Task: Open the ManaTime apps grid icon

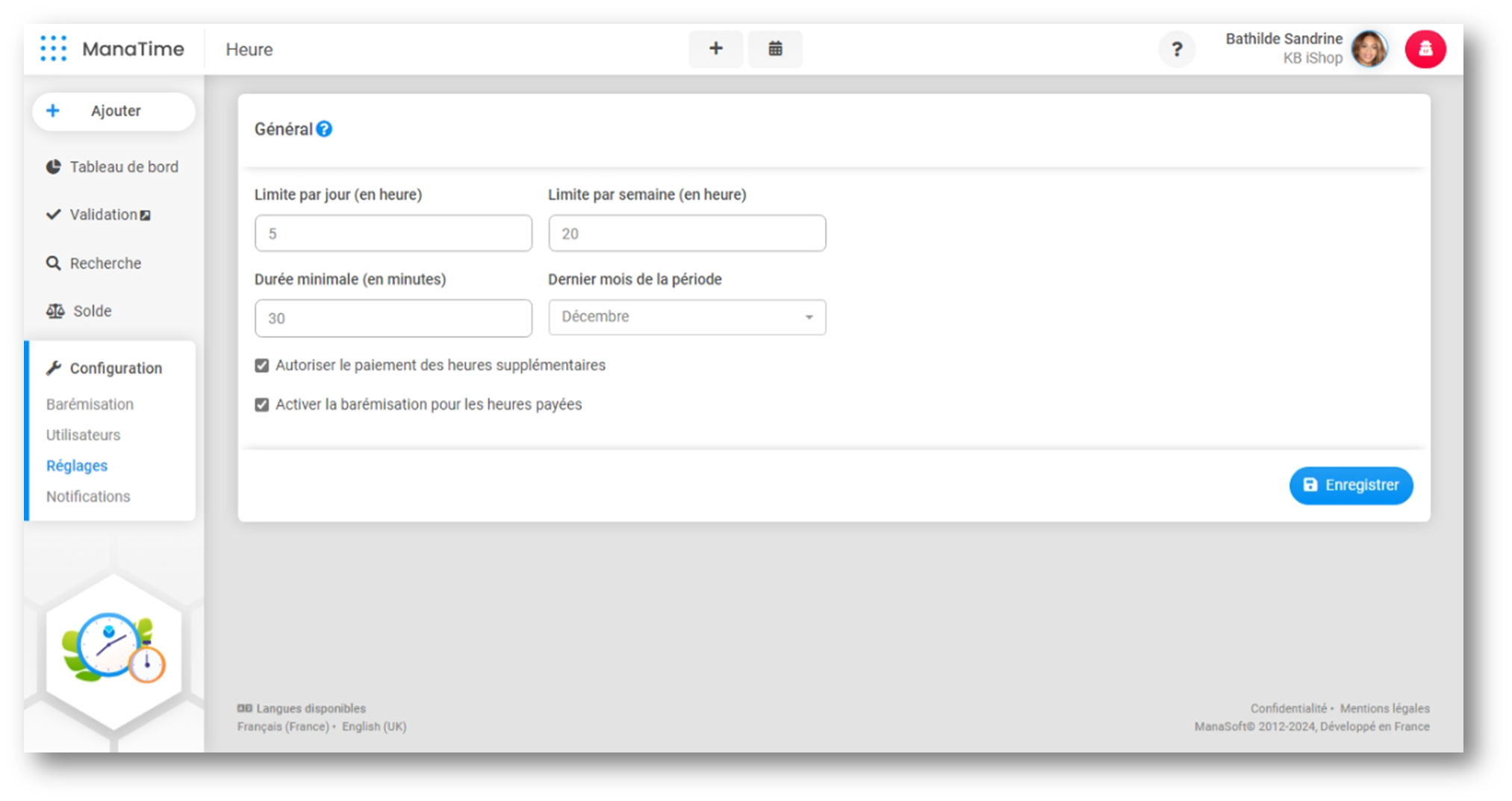Action: pyautogui.click(x=53, y=49)
